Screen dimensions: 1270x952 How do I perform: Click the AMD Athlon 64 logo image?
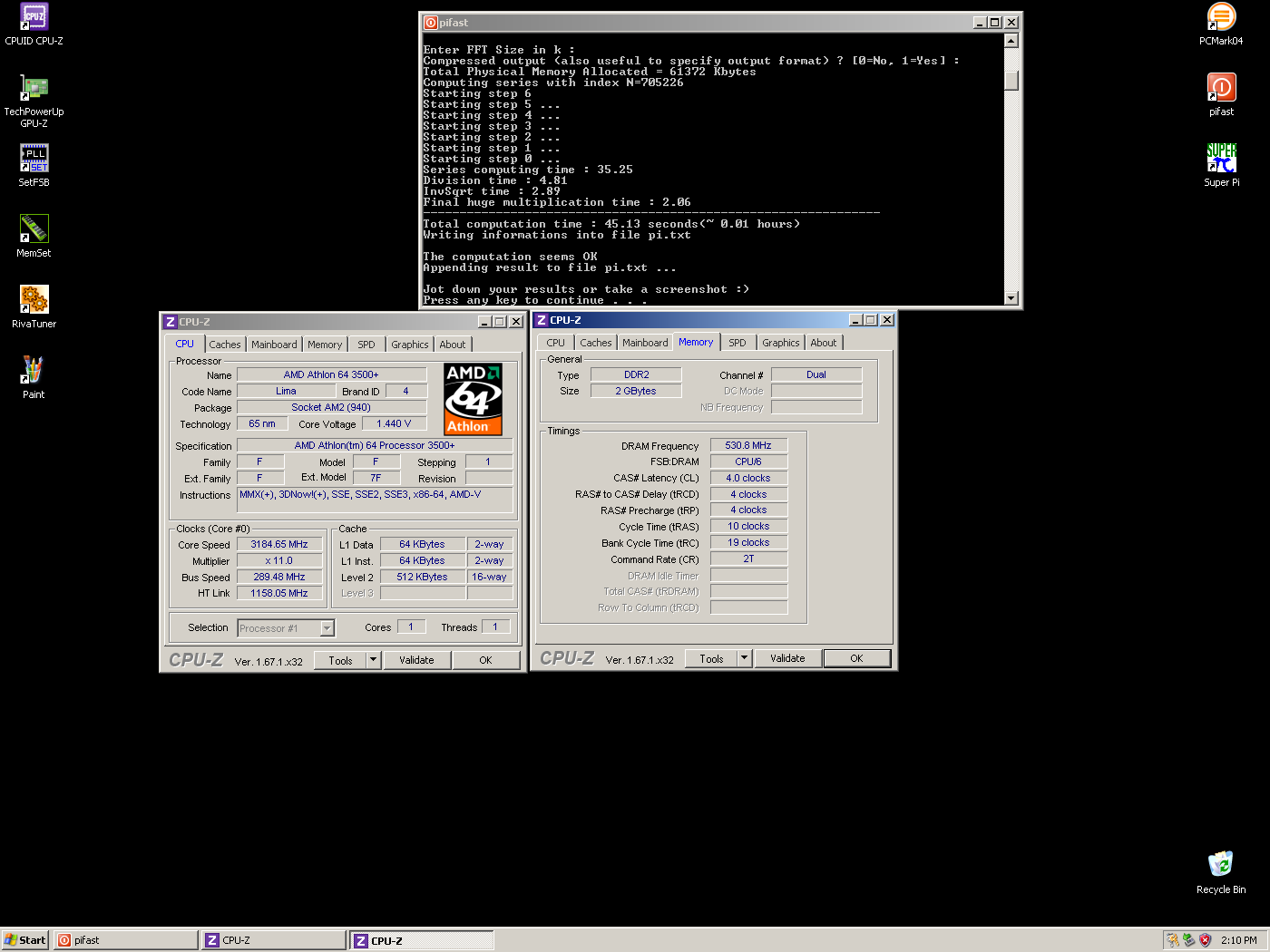pyautogui.click(x=473, y=399)
